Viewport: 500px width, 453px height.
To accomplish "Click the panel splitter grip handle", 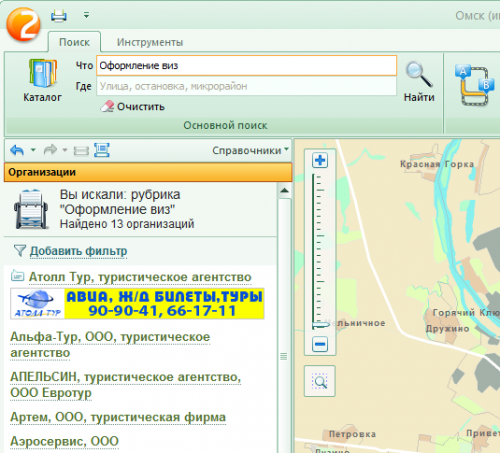I will (x=284, y=357).
